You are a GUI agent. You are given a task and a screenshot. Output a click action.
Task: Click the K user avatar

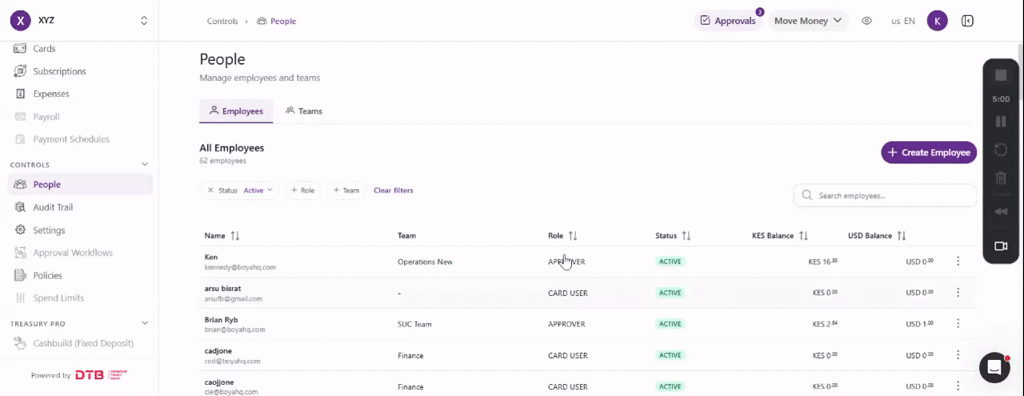(937, 21)
